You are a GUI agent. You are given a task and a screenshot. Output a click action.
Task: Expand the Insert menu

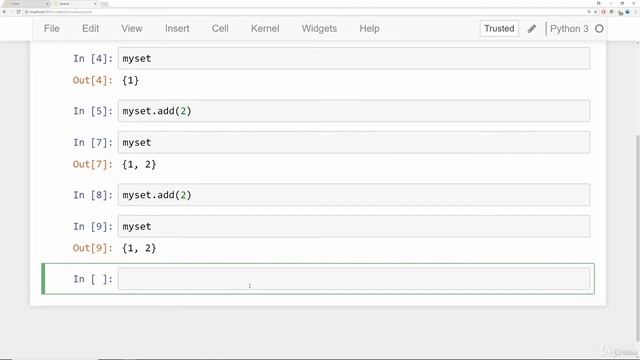tap(177, 29)
